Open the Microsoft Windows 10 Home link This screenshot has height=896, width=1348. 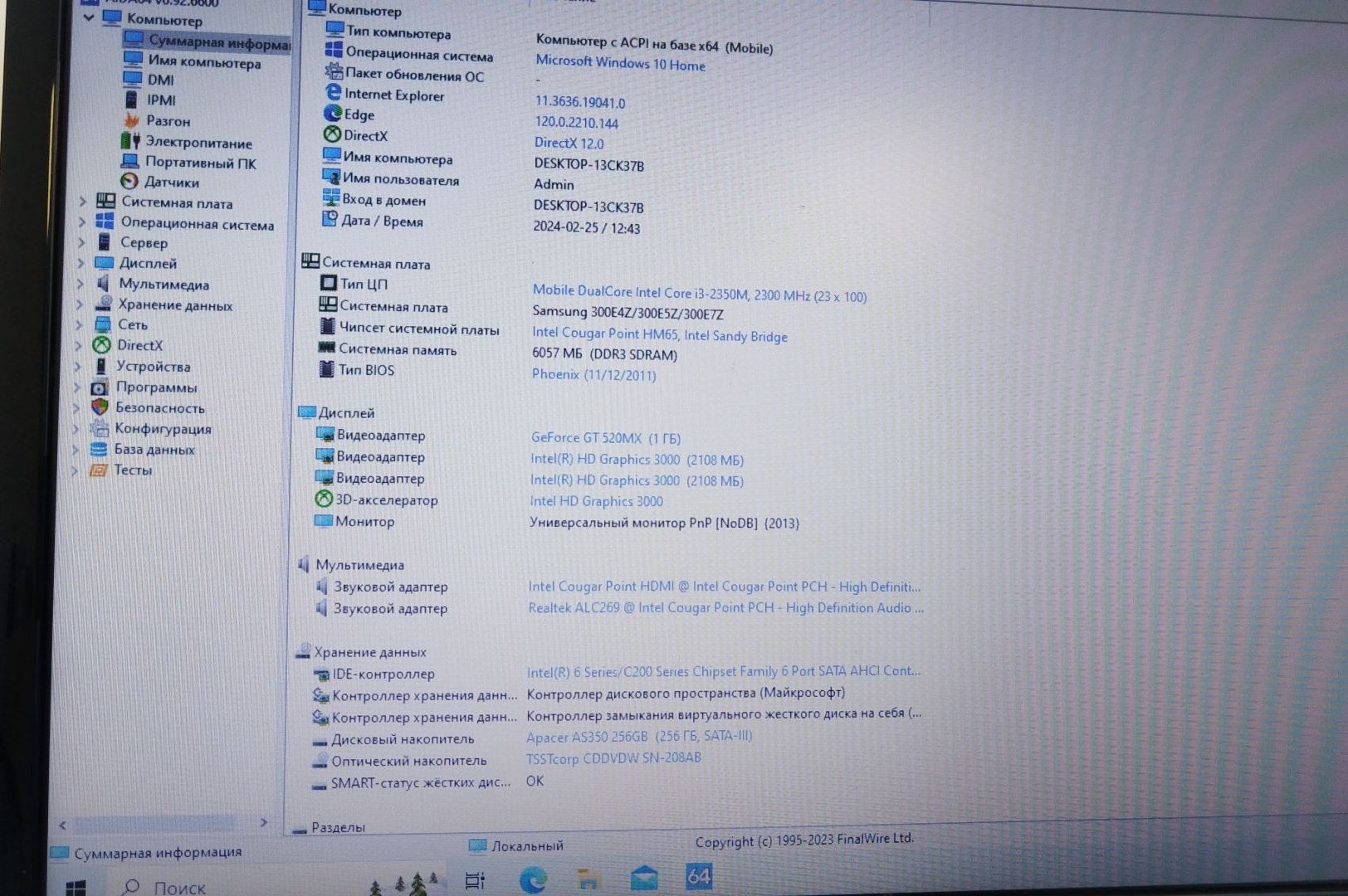click(620, 63)
